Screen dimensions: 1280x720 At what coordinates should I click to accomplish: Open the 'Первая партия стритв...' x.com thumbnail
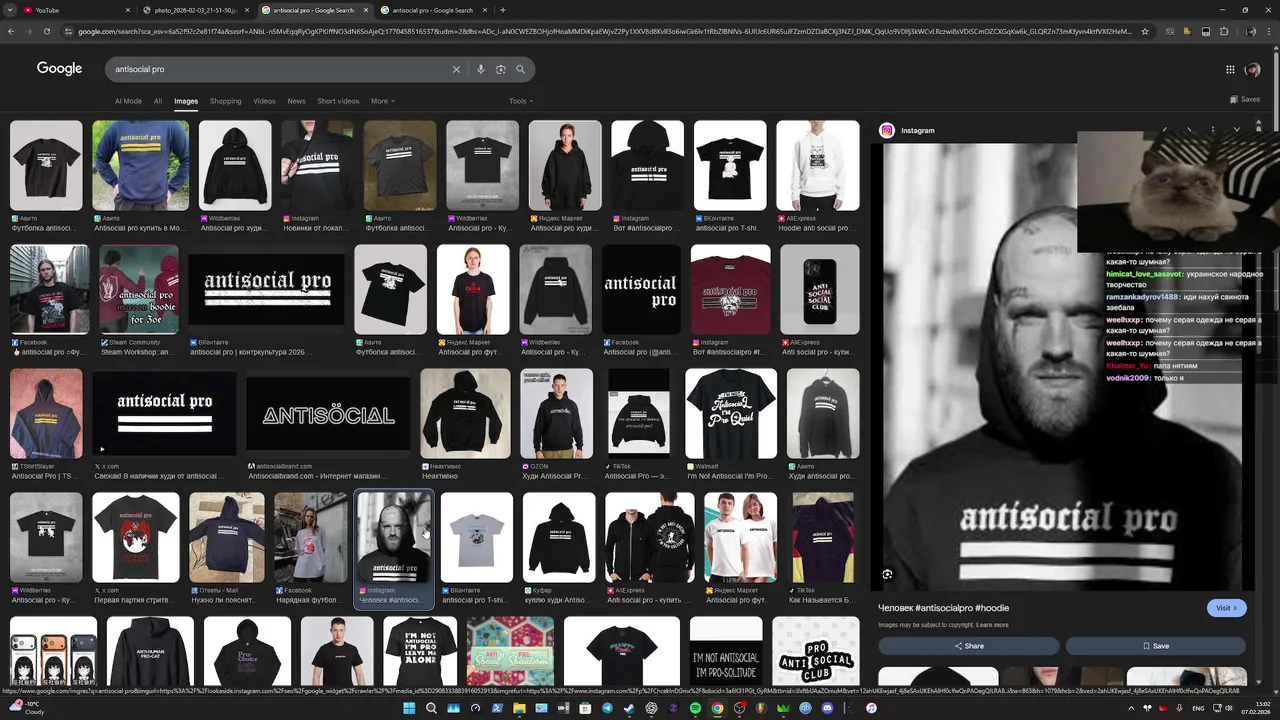[x=136, y=538]
